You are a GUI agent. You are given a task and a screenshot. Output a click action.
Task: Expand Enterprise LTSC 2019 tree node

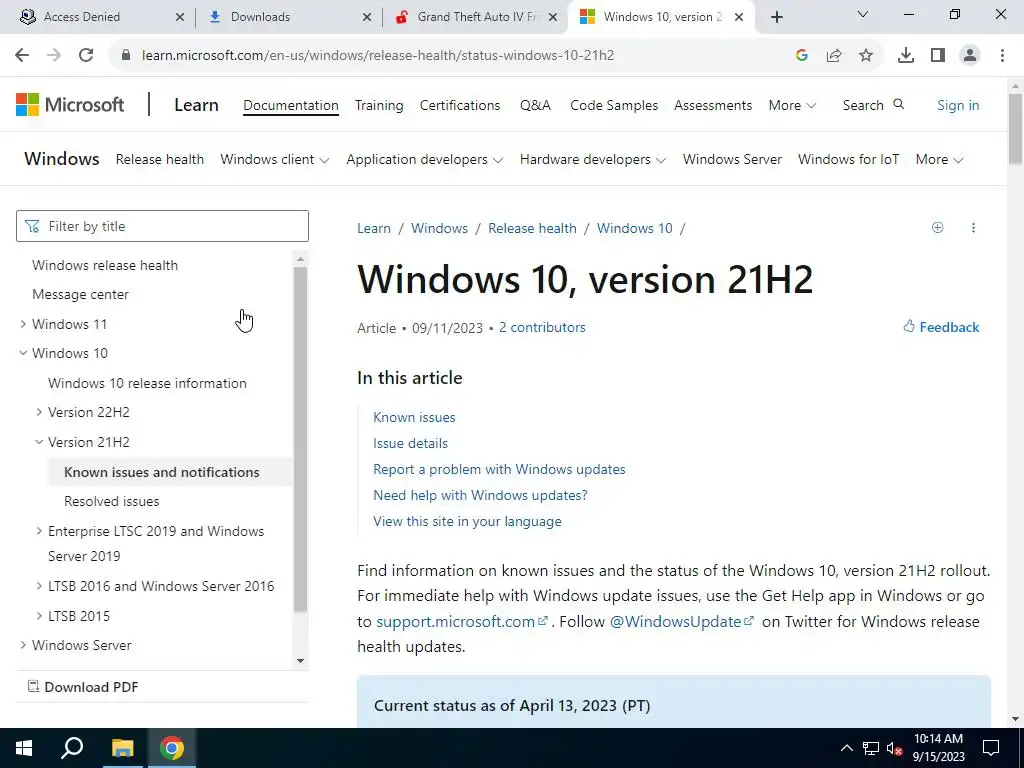tap(39, 531)
